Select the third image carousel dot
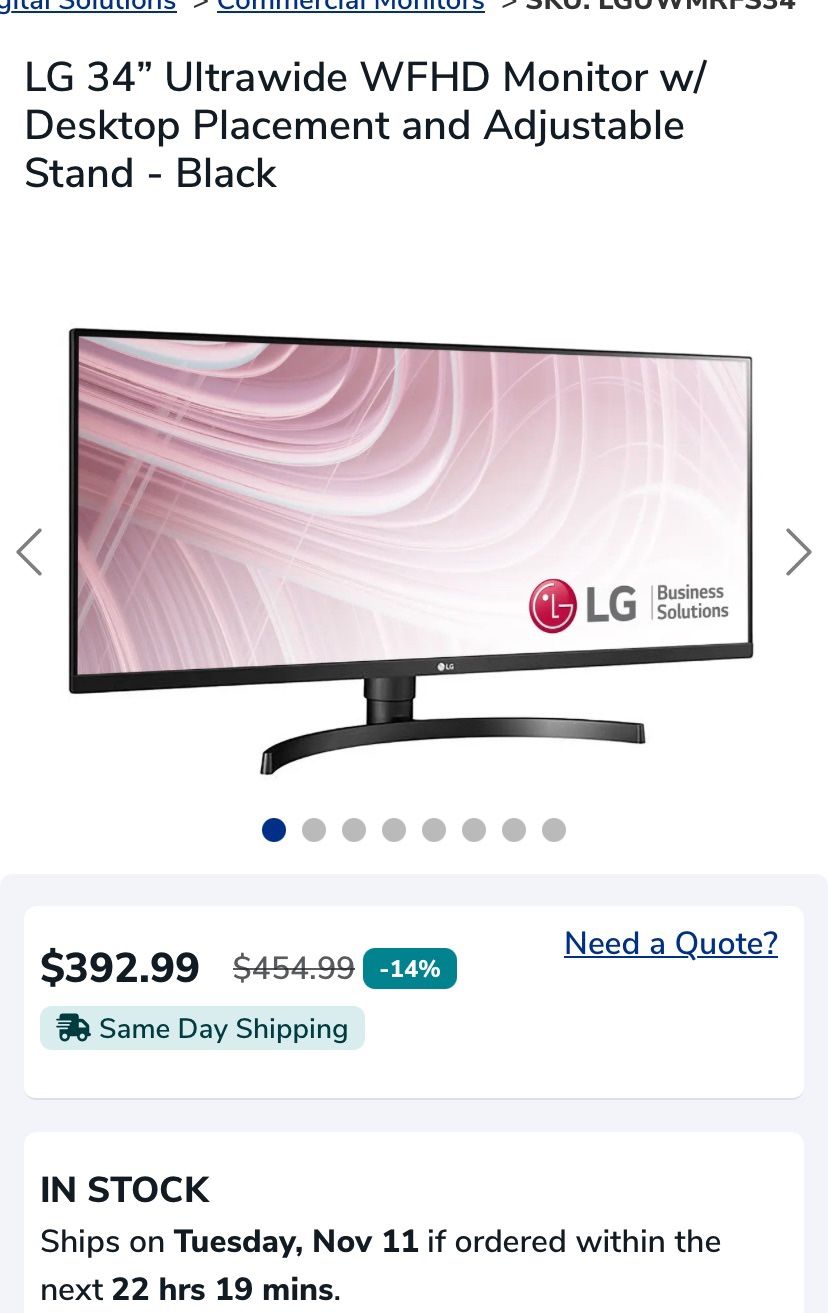This screenshot has height=1313, width=828. coord(354,830)
